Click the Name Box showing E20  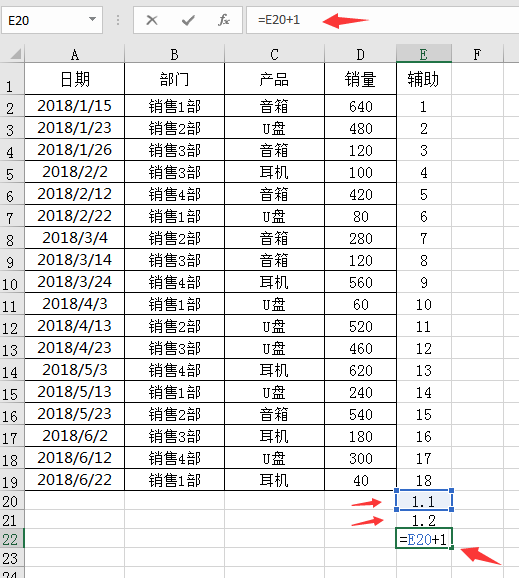pyautogui.click(x=52, y=20)
